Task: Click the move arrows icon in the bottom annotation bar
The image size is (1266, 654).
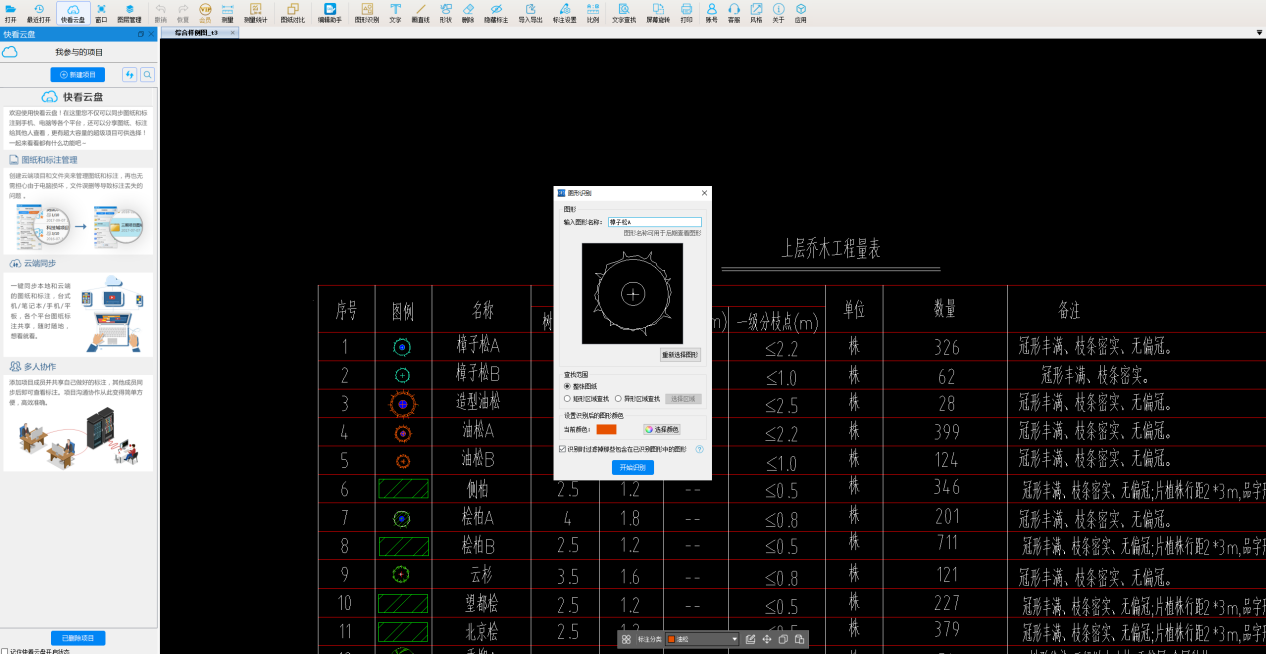Action: point(766,638)
